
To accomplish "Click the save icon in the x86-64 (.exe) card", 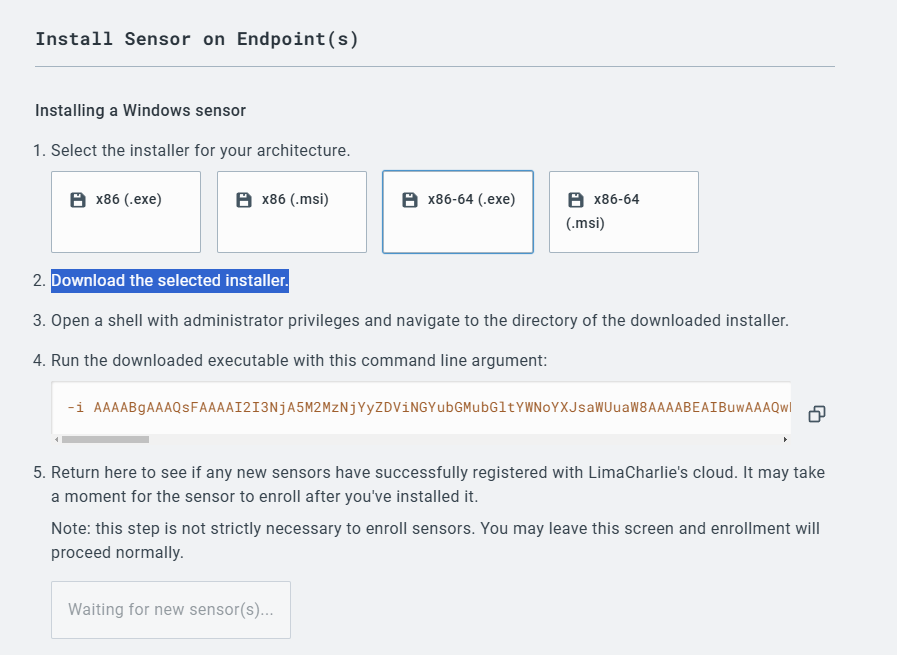I will pos(410,200).
